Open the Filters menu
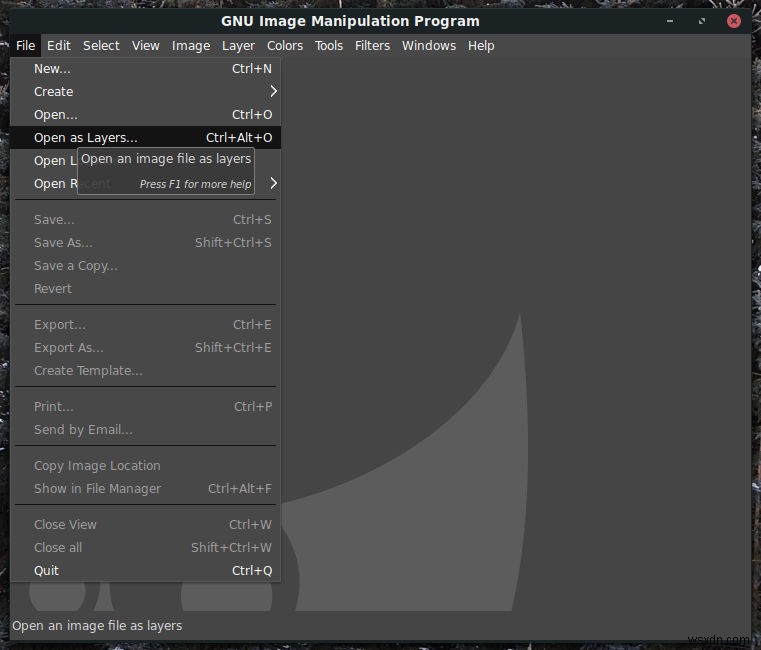This screenshot has height=650, width=761. pyautogui.click(x=372, y=46)
